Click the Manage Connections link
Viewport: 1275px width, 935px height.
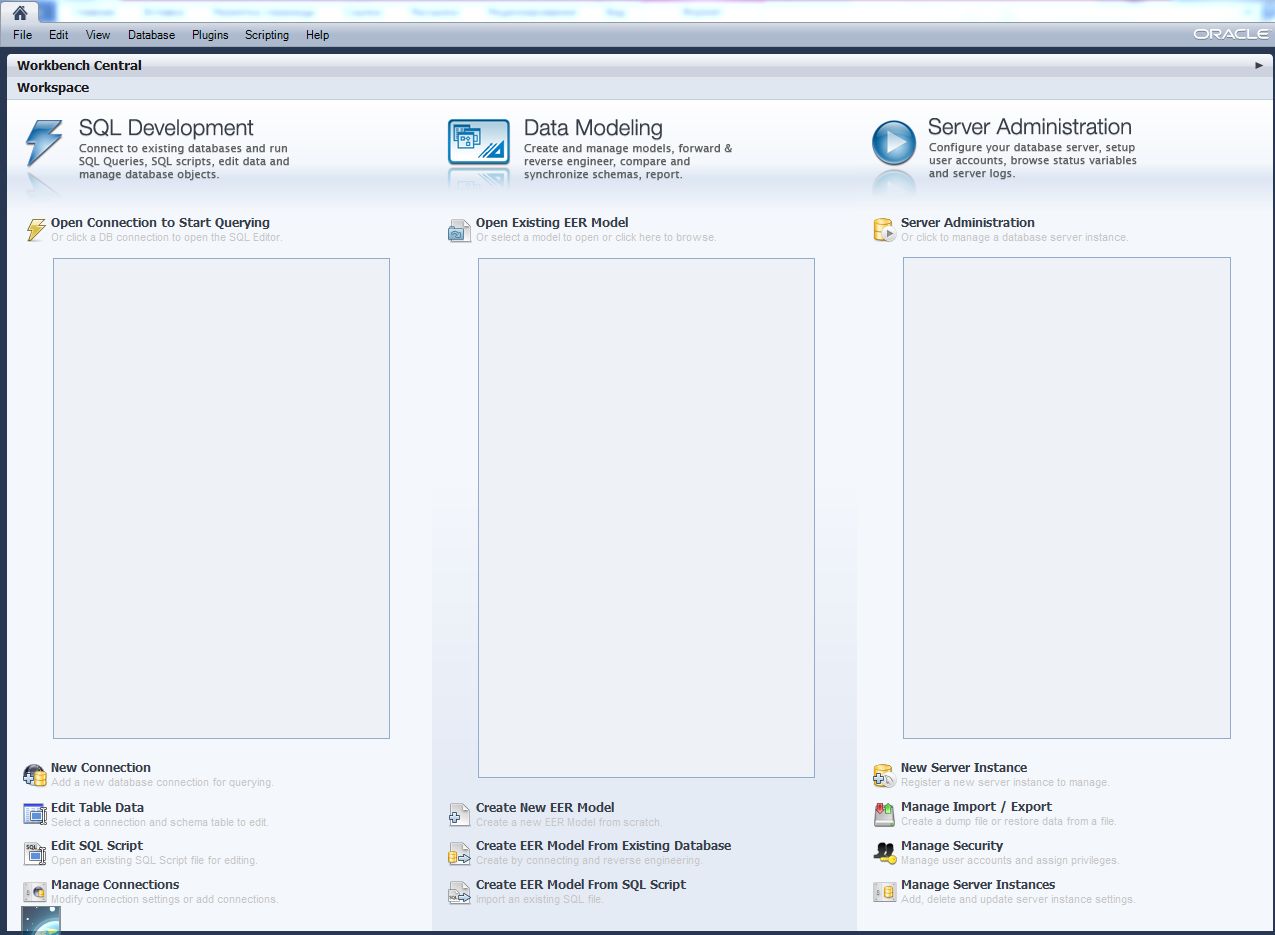(x=115, y=885)
